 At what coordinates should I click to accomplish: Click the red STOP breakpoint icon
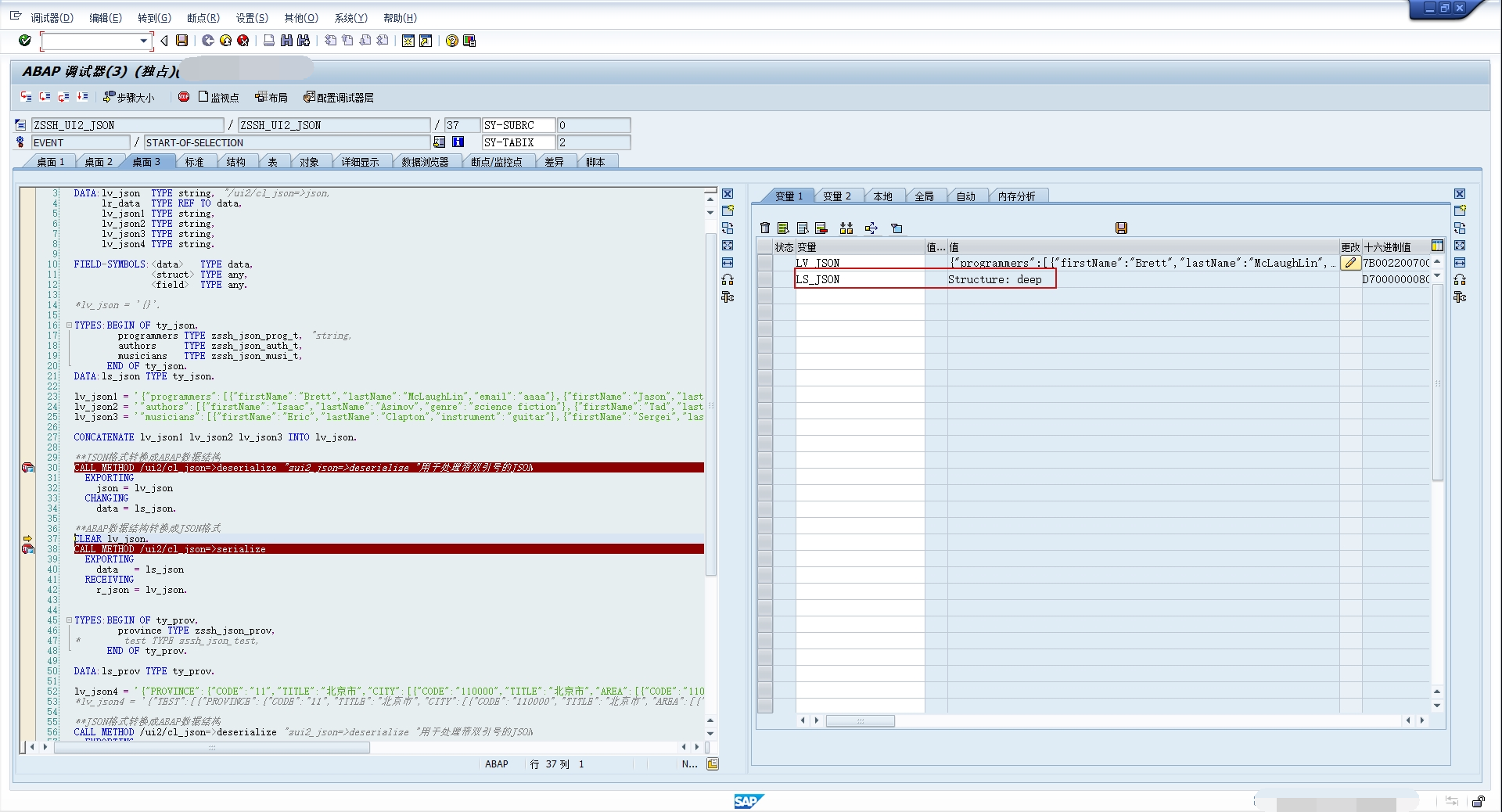pyautogui.click(x=184, y=97)
